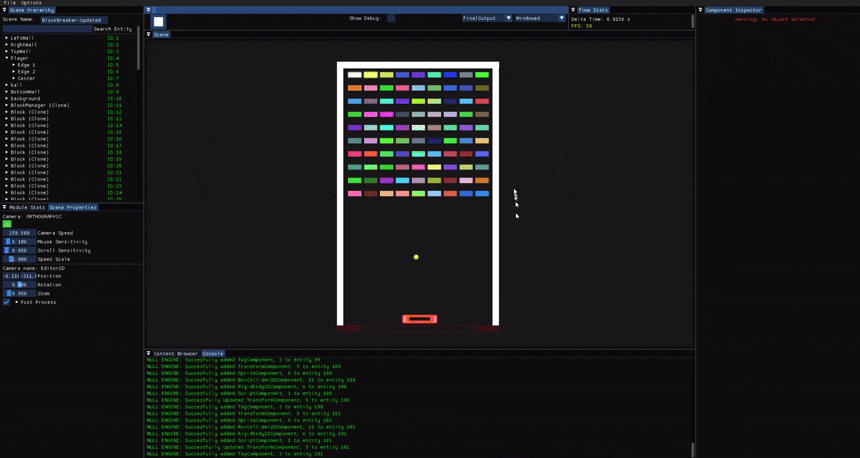Click the Component Inspector panel collapse arrow

click(700, 10)
